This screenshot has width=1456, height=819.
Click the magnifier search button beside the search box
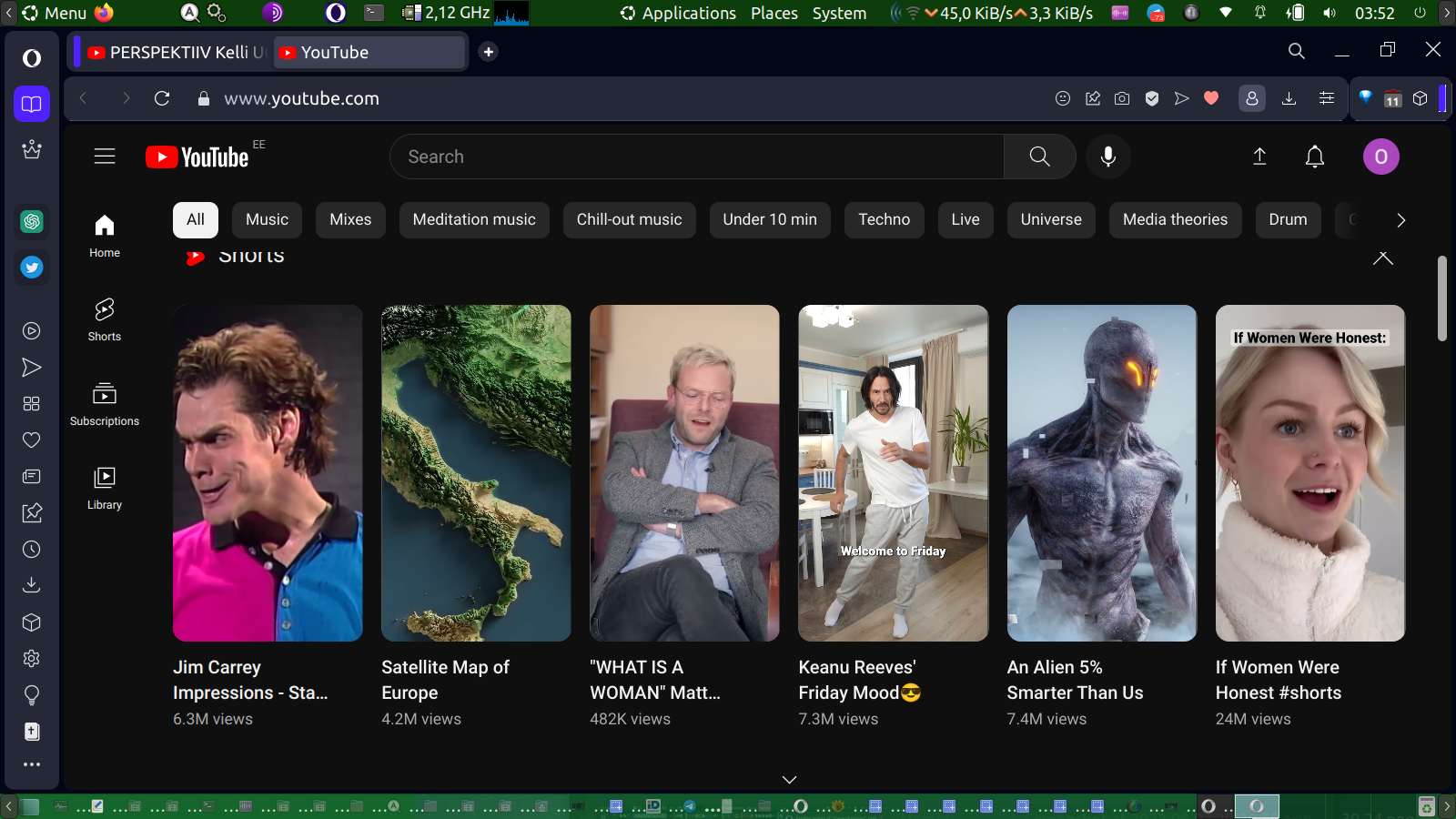(x=1039, y=157)
